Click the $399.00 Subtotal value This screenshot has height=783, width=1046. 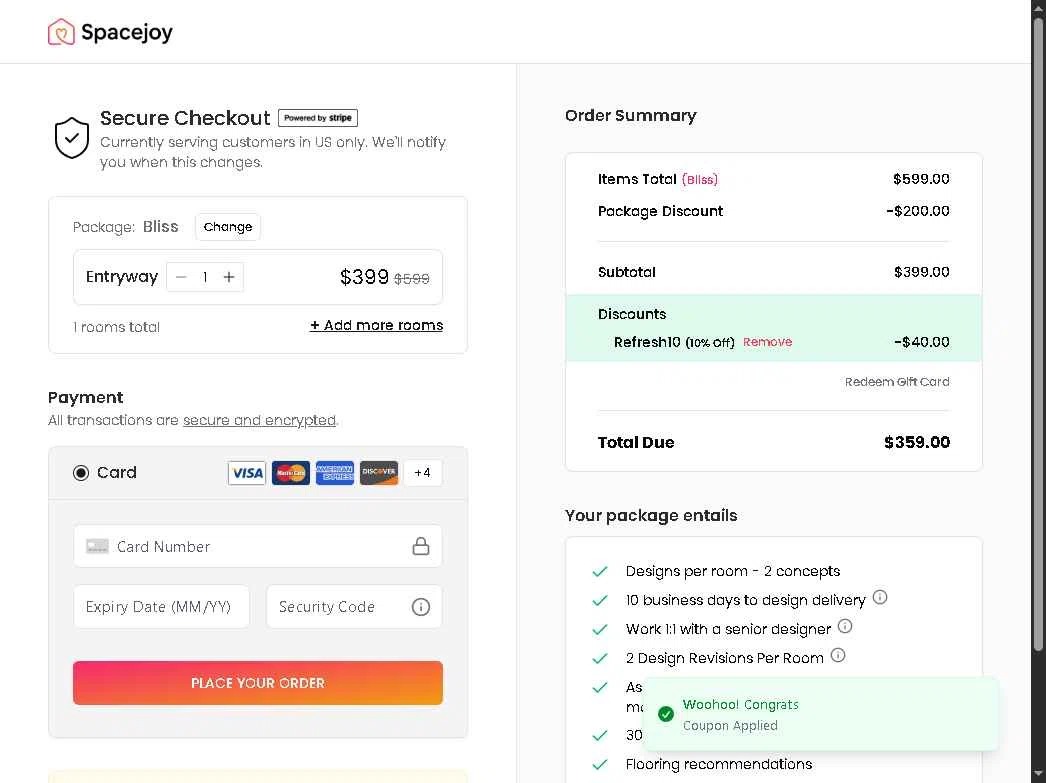click(x=921, y=272)
